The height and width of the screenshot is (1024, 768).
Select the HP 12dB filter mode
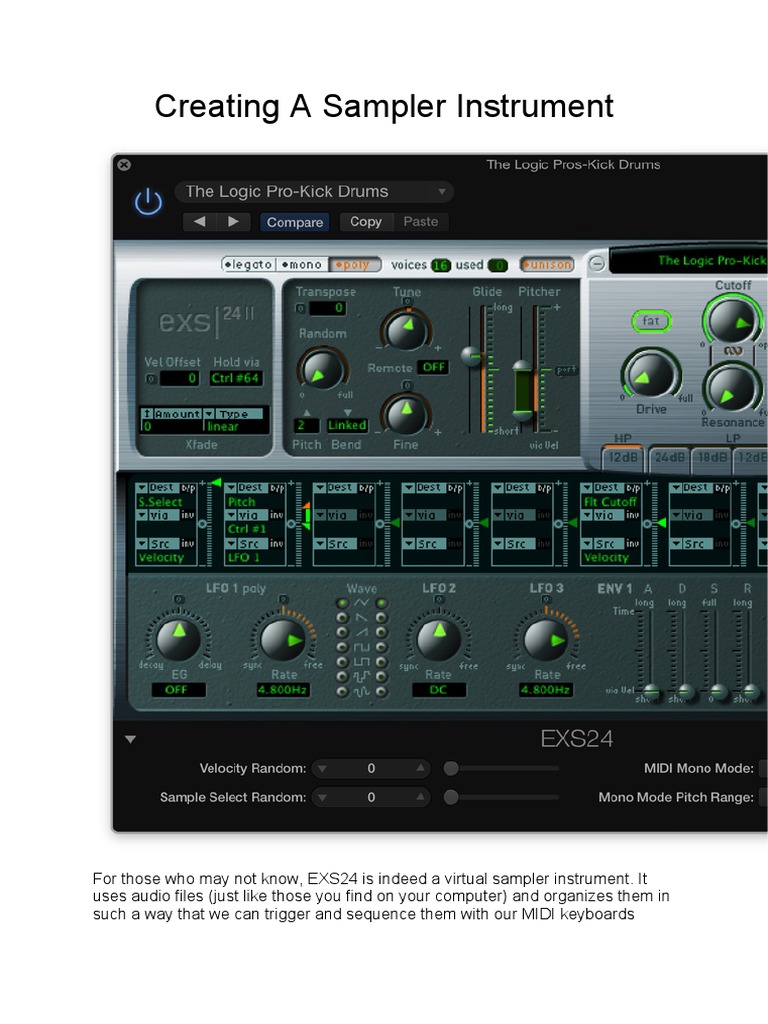pos(622,458)
